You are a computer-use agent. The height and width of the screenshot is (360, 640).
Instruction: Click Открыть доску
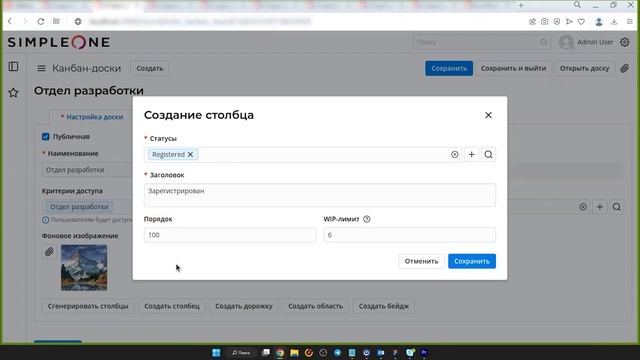[584, 68]
